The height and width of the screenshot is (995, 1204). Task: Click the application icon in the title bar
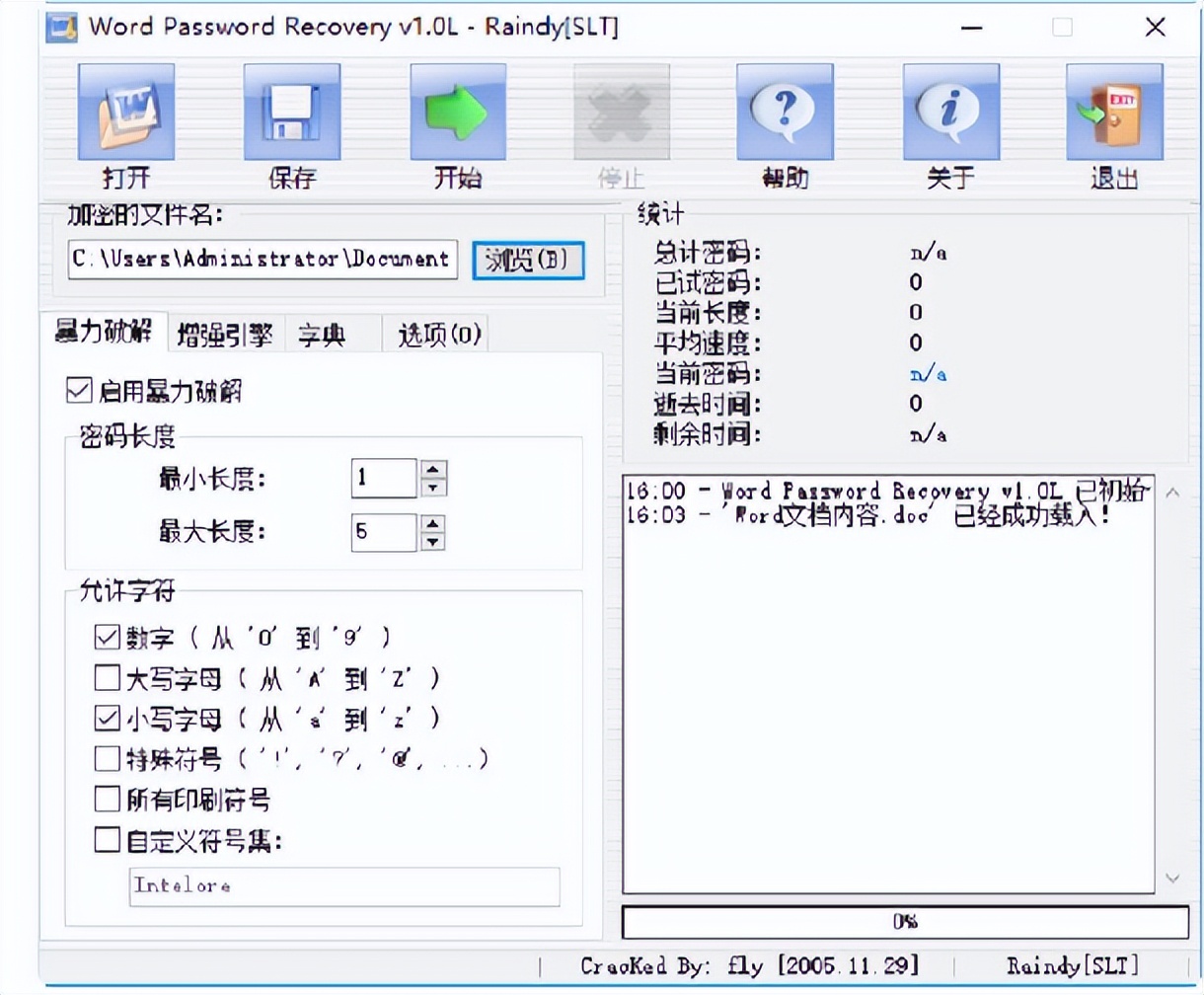pyautogui.click(x=61, y=27)
